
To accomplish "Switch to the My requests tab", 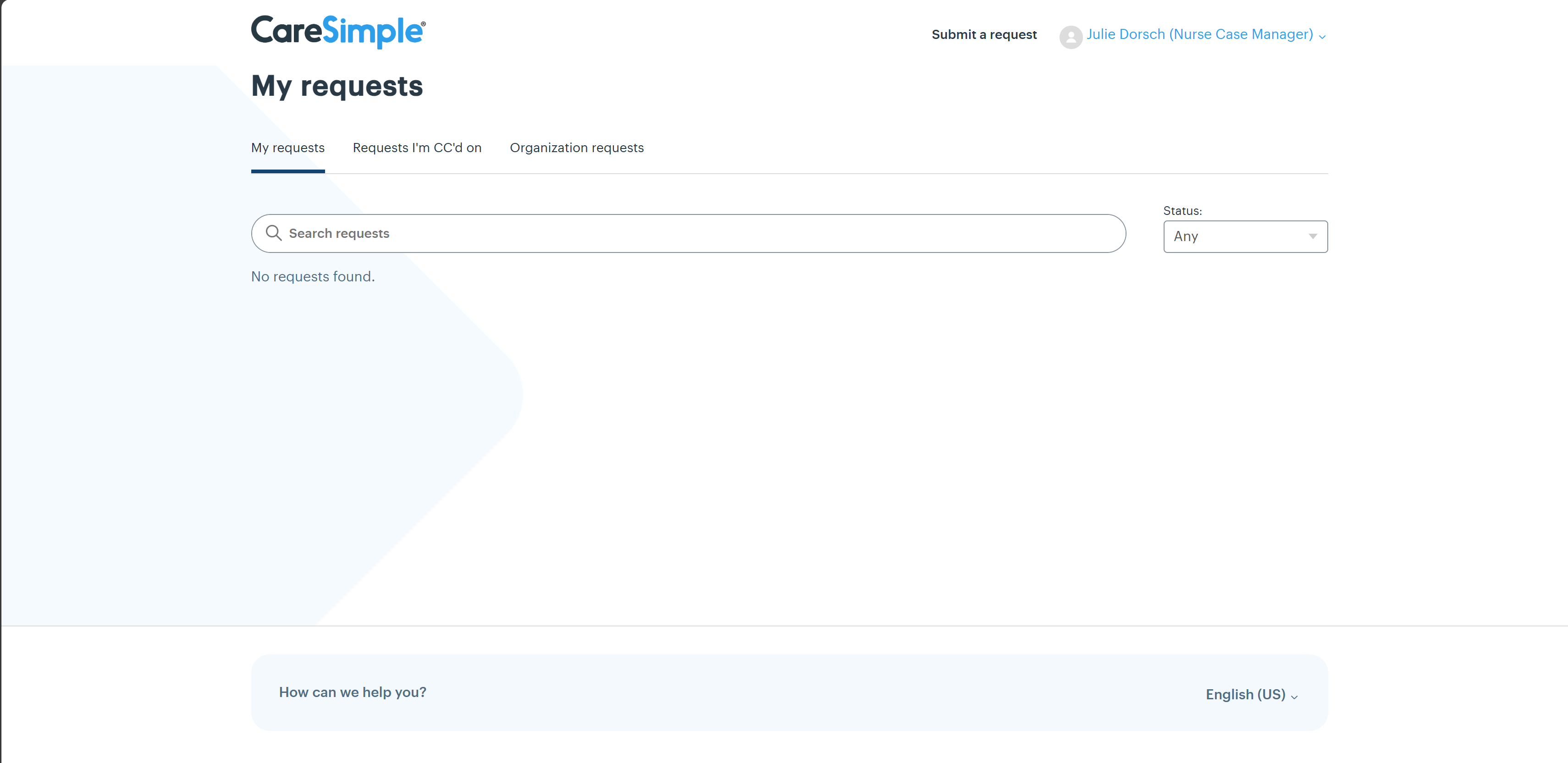I will [x=287, y=148].
